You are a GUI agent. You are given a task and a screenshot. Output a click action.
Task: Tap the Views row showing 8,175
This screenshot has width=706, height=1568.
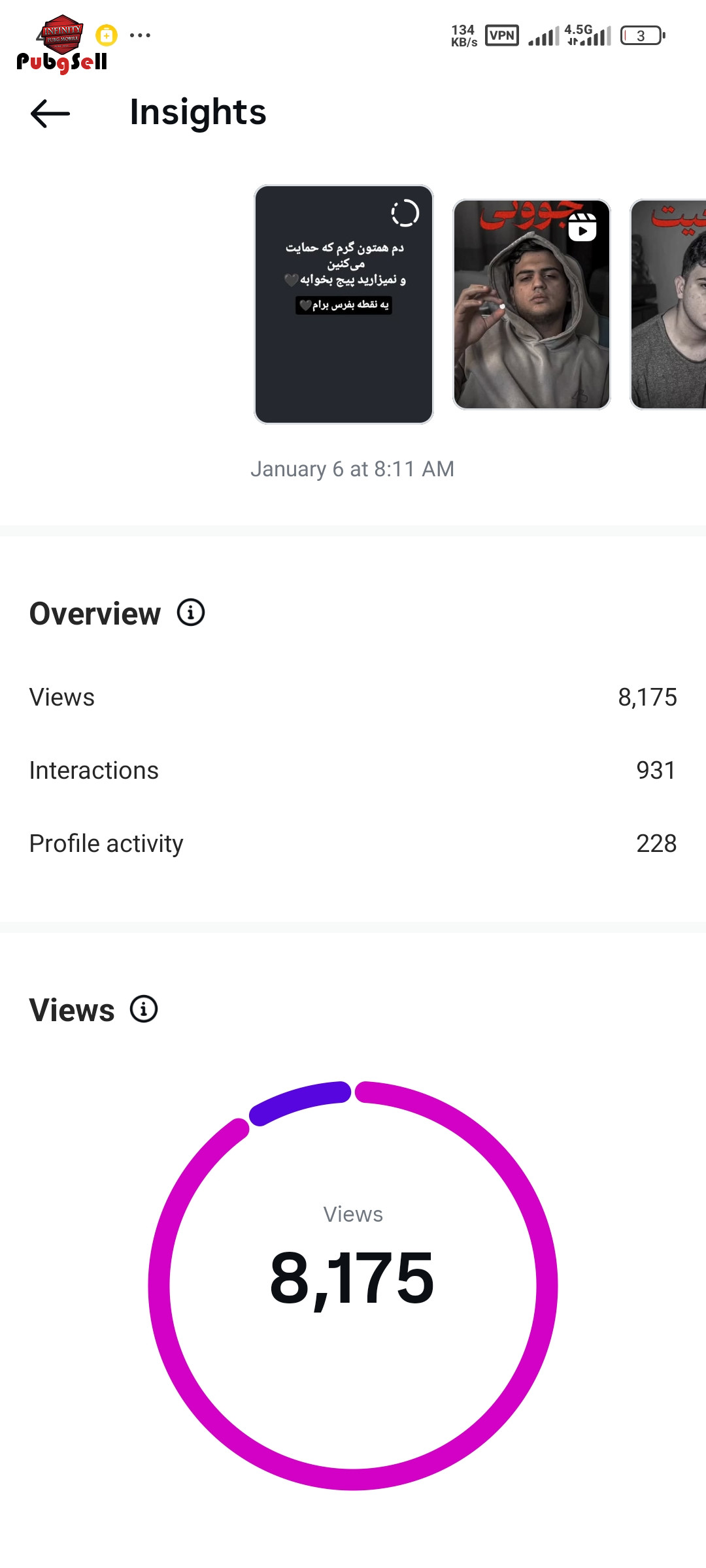(x=353, y=697)
